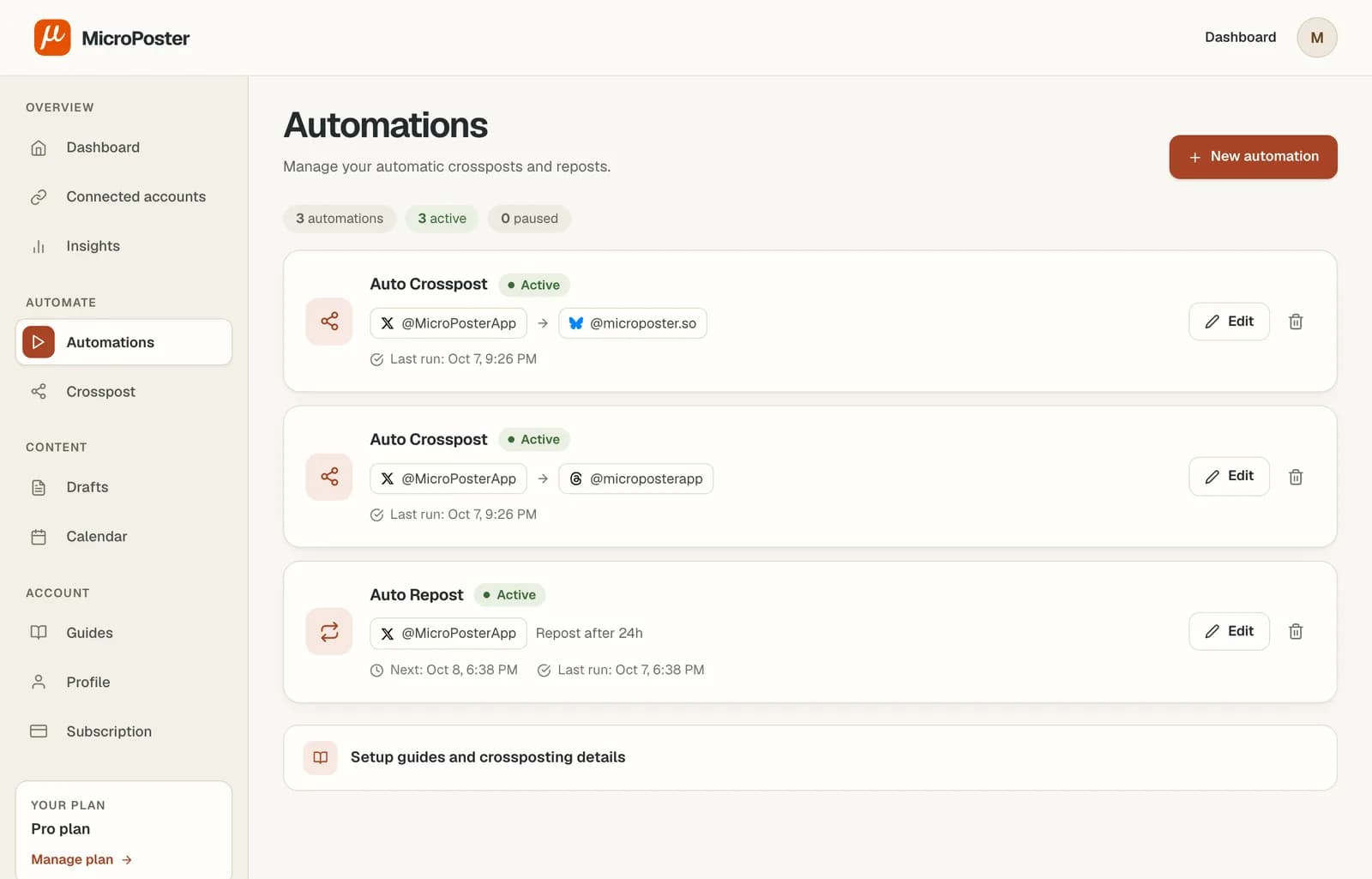The height and width of the screenshot is (879, 1372).
Task: Delete the Auto Repost automation
Action: [1296, 631]
